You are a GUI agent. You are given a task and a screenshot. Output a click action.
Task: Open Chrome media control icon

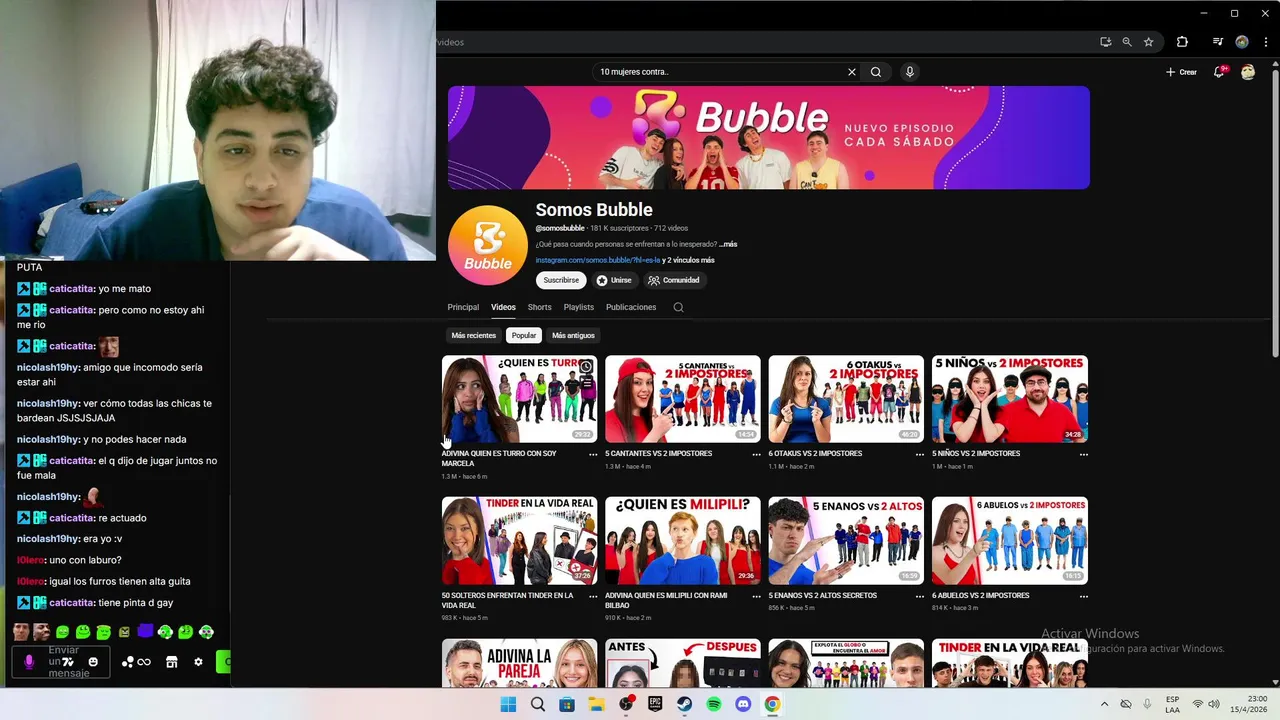pyautogui.click(x=1217, y=42)
